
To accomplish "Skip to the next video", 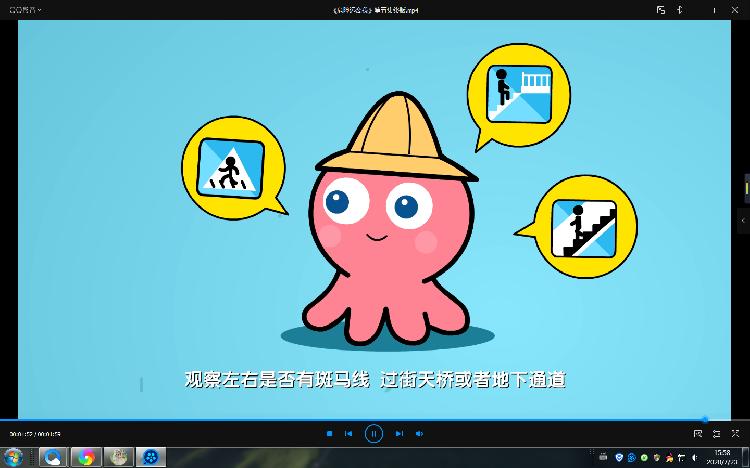I will 399,434.
